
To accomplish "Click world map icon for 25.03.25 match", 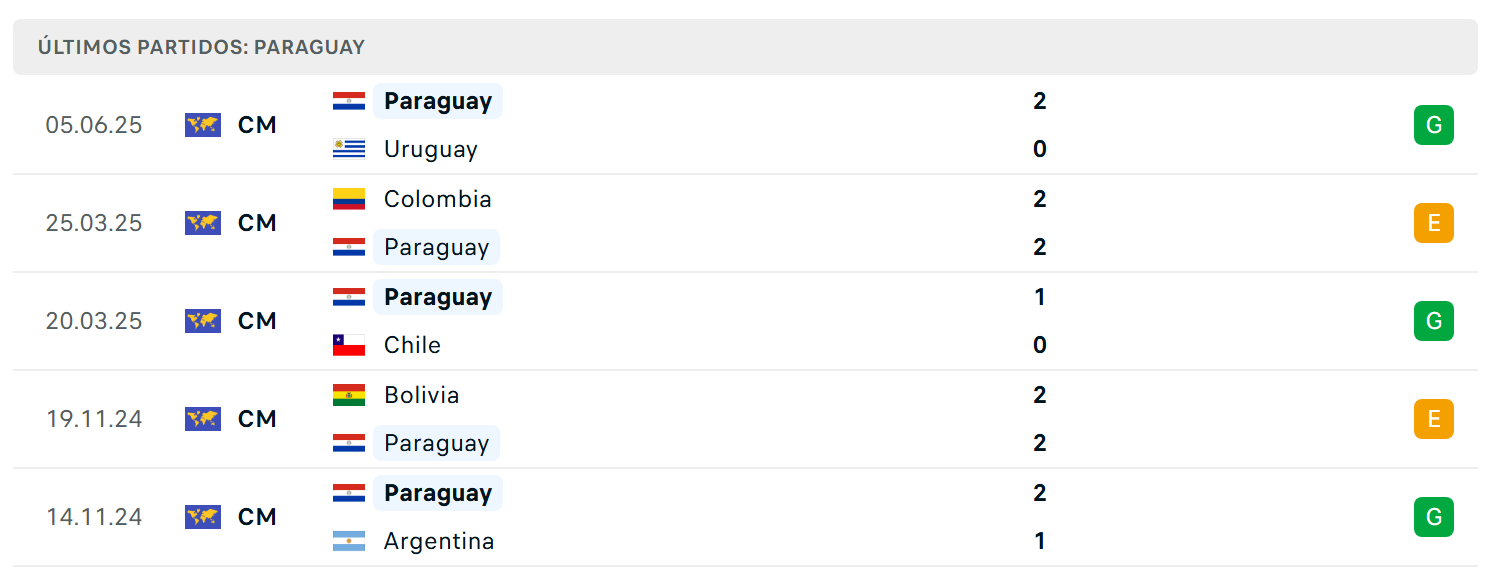I will click(x=203, y=223).
